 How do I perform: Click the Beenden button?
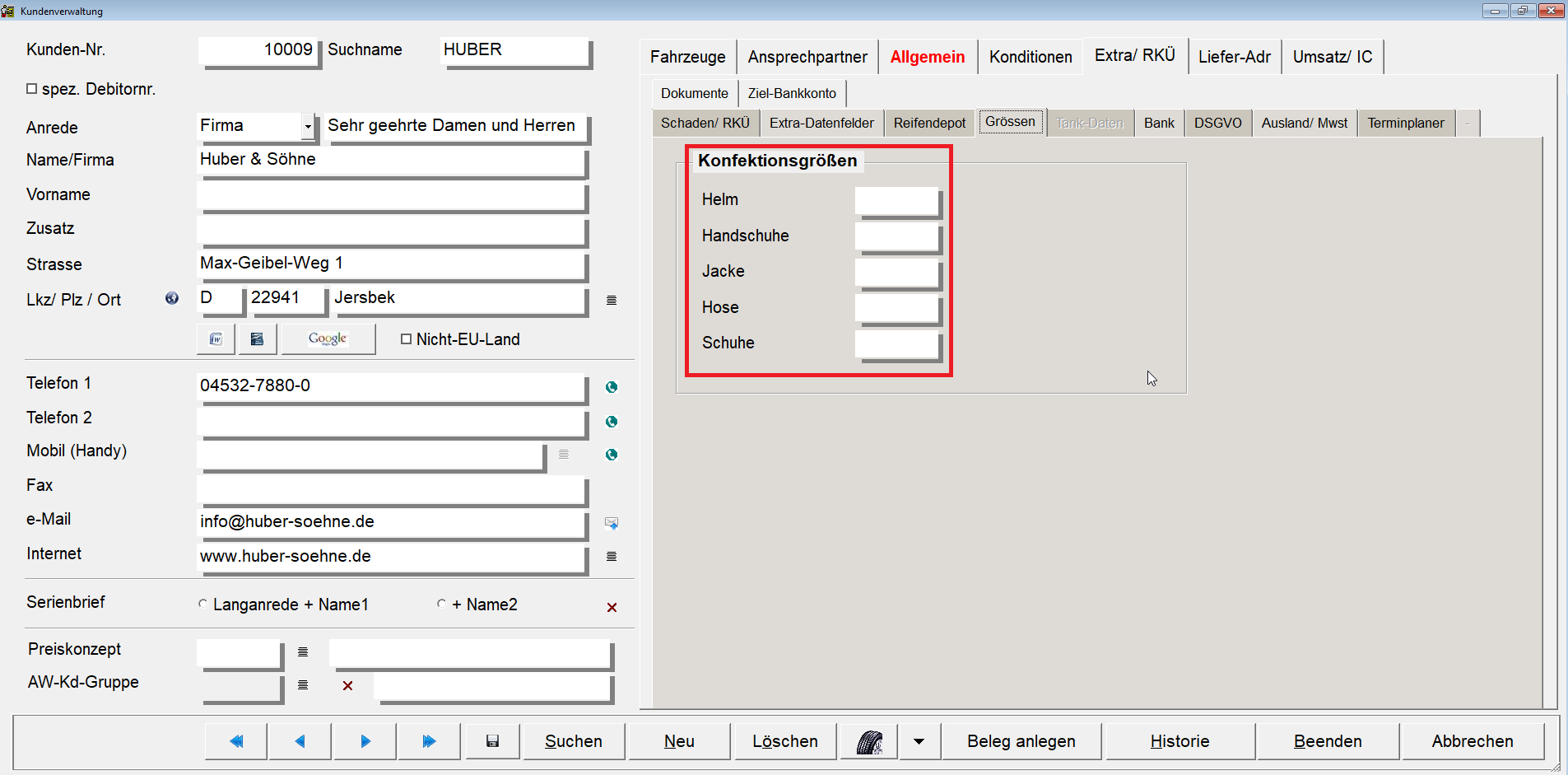point(1328,741)
